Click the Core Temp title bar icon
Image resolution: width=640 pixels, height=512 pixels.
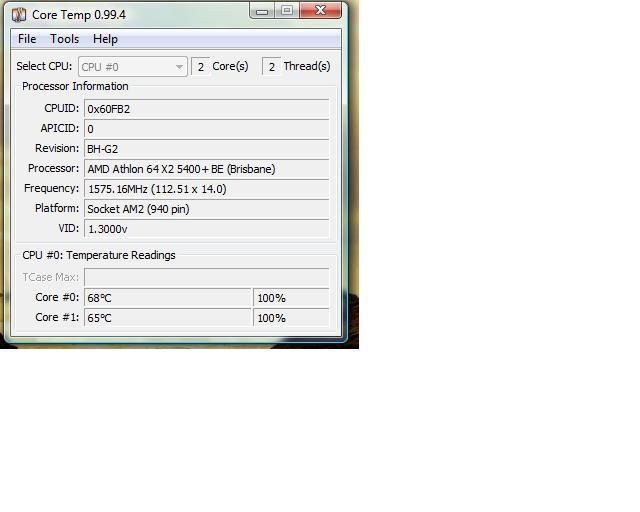[19, 15]
